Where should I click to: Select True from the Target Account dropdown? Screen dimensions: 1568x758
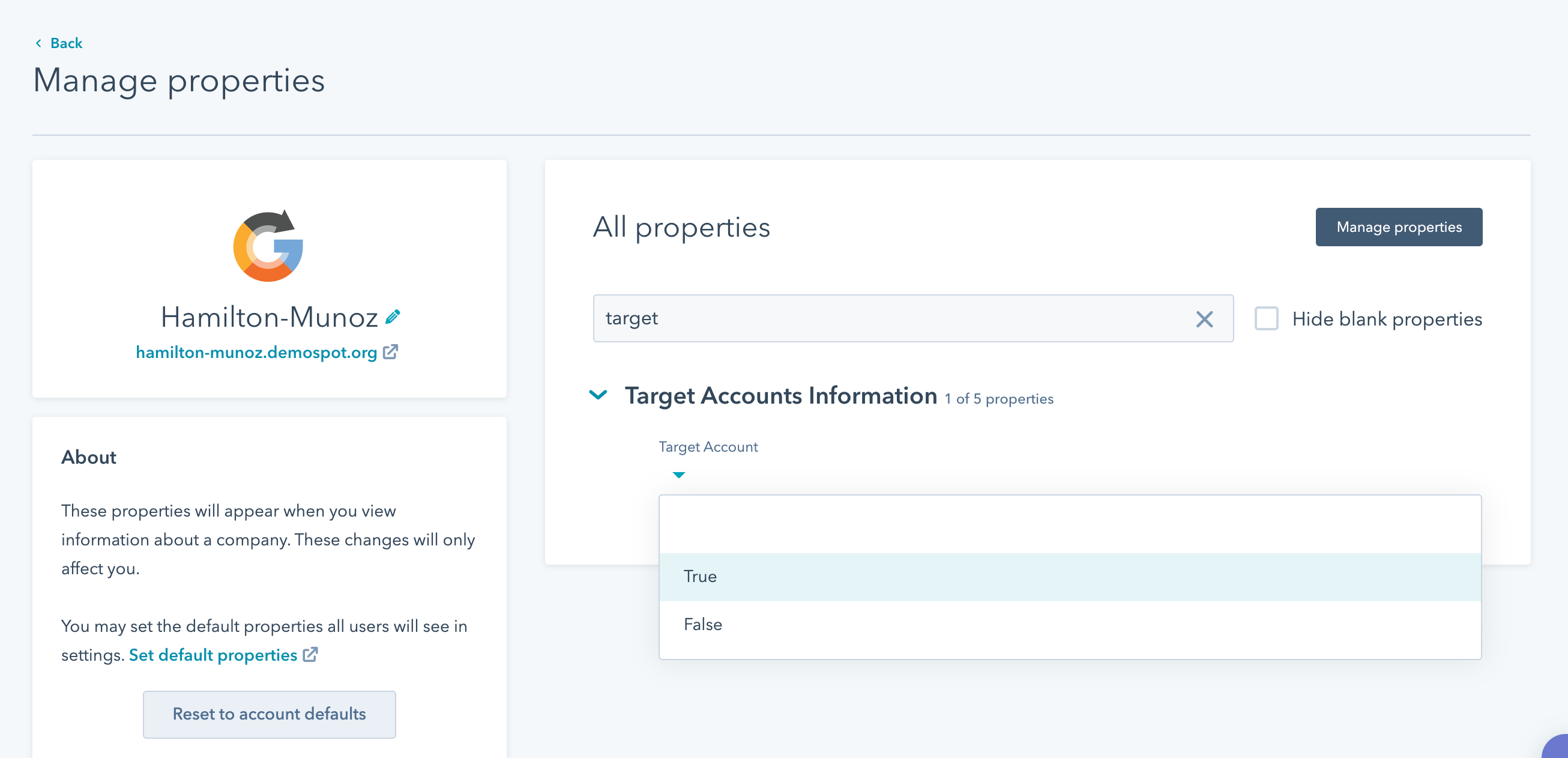(x=701, y=576)
